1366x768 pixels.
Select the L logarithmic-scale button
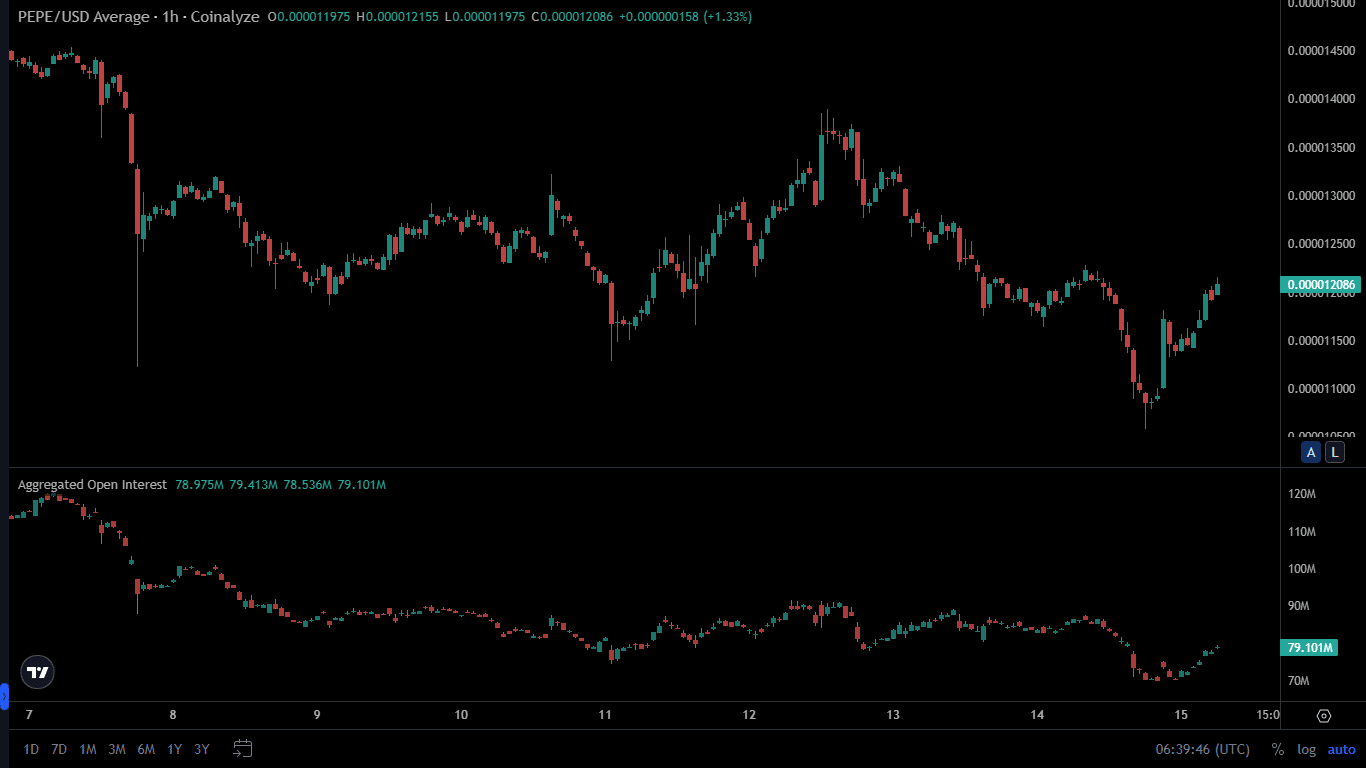[x=1335, y=452]
